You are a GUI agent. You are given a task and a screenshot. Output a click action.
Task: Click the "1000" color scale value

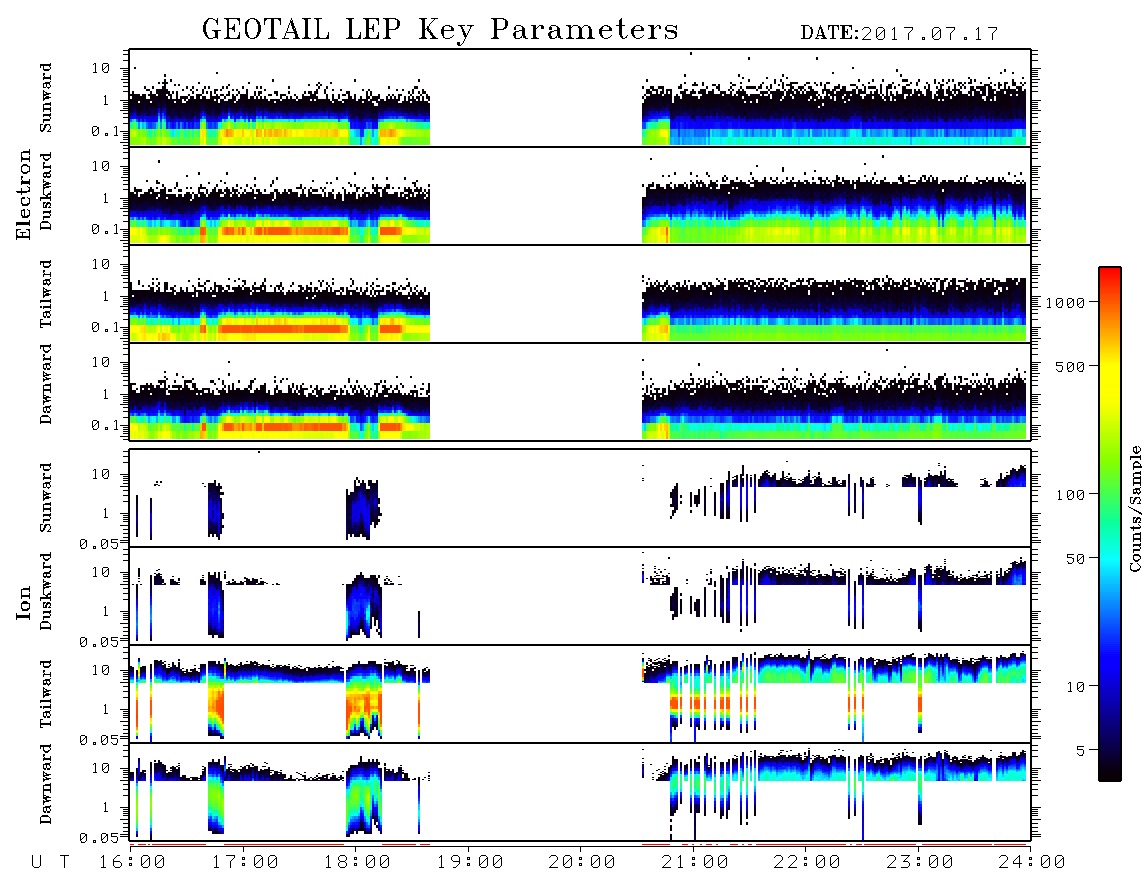pyautogui.click(x=1065, y=302)
